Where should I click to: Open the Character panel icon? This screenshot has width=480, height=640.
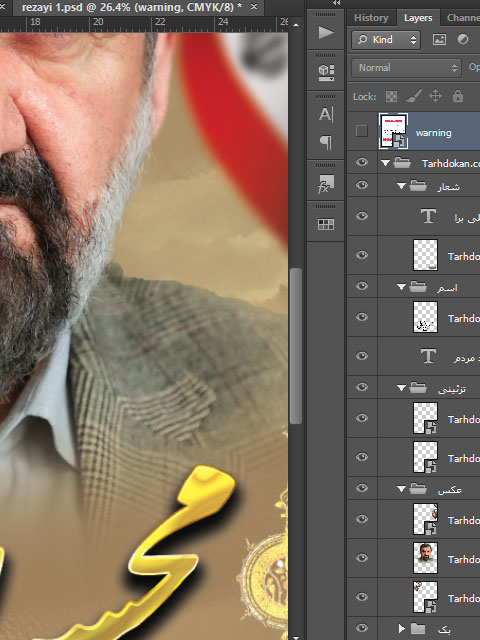coord(326,115)
